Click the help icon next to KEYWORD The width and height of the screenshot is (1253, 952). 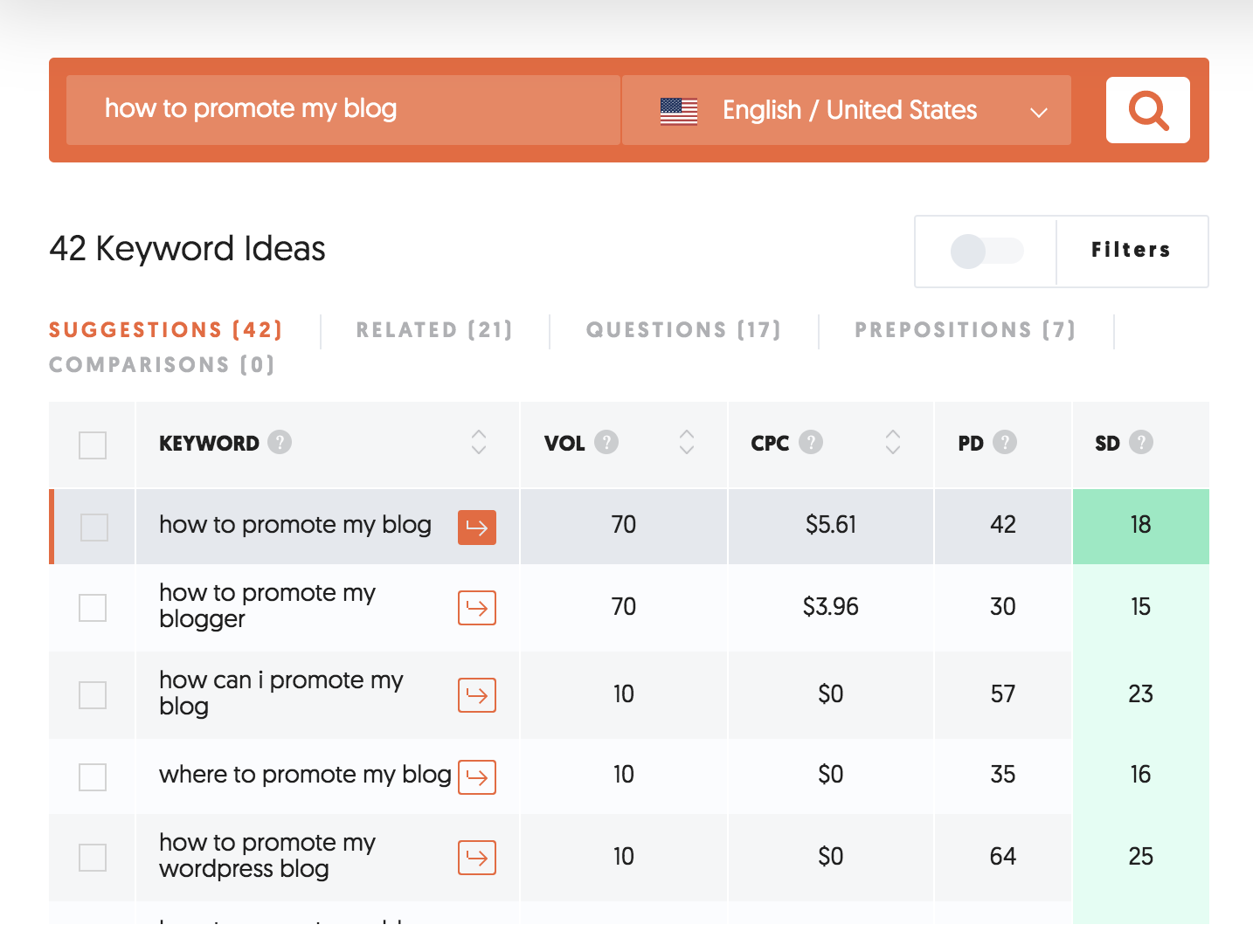tap(280, 443)
